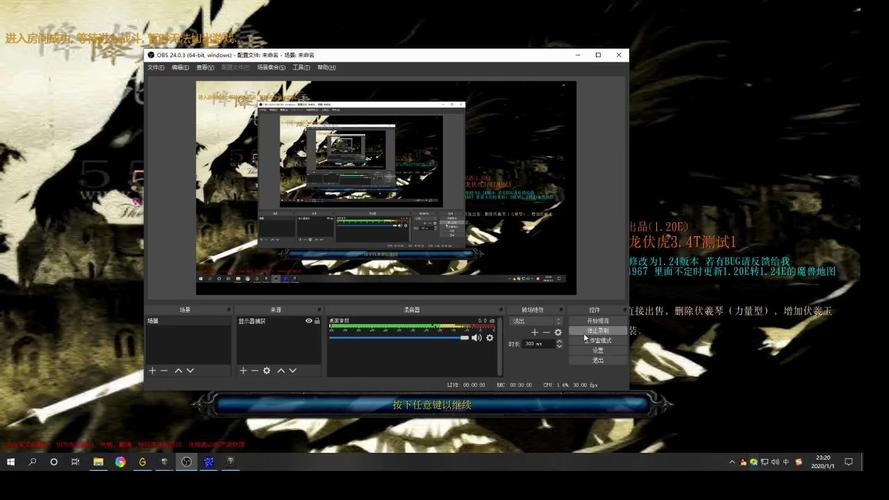Open the notification center icon
The width and height of the screenshot is (889, 500).
click(848, 462)
